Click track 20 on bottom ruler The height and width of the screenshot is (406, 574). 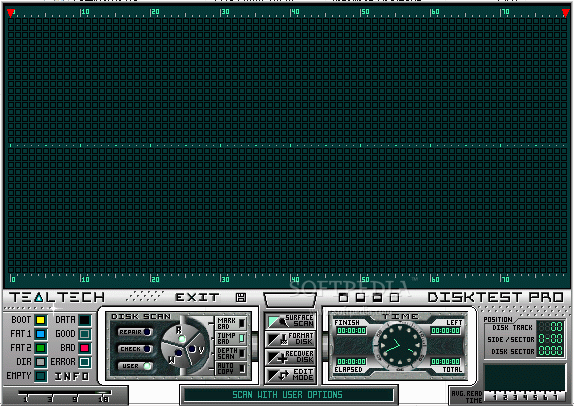155,279
